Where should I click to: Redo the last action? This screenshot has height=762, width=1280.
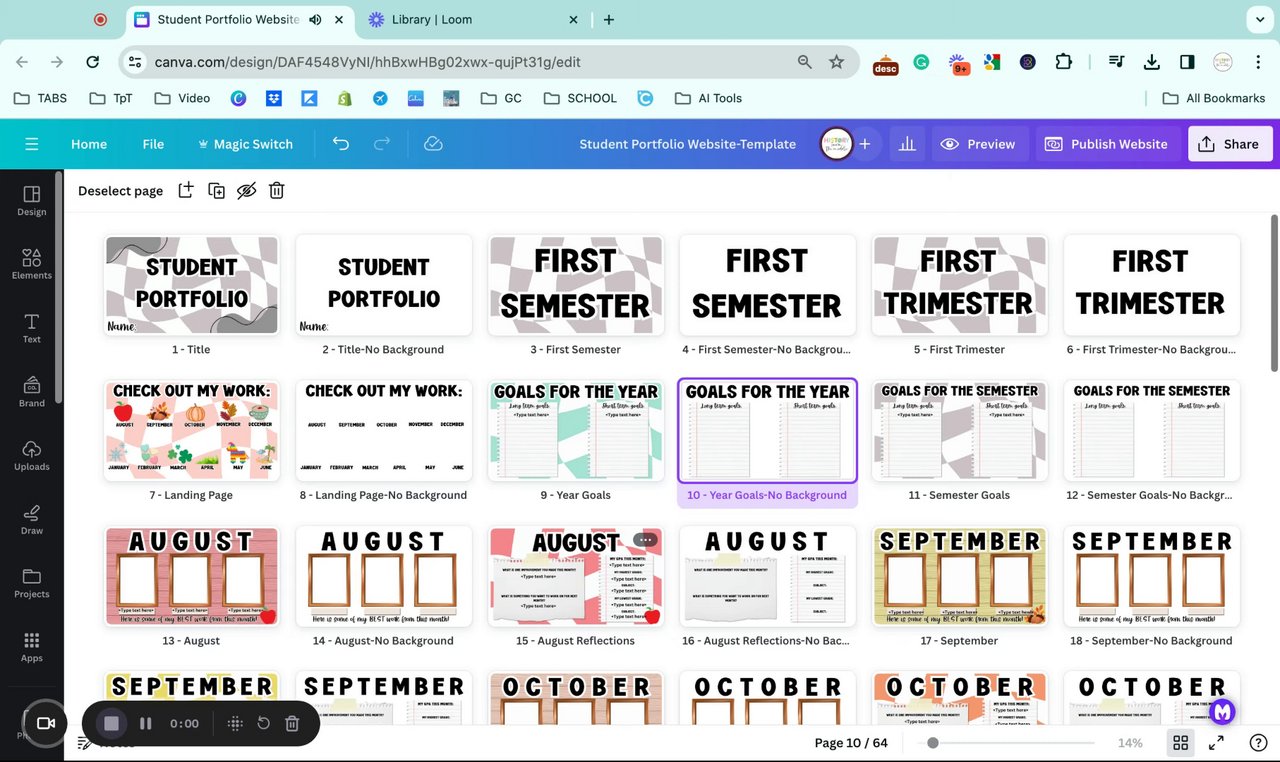pos(382,144)
